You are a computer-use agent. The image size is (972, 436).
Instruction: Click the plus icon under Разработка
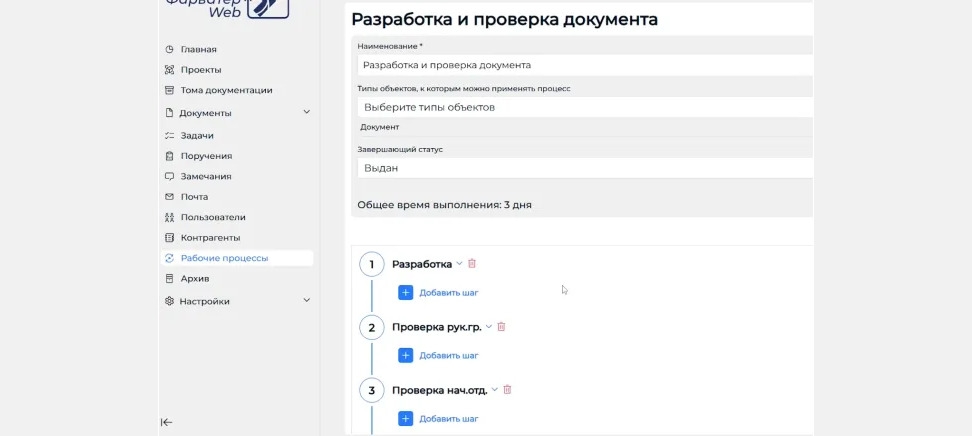(405, 293)
